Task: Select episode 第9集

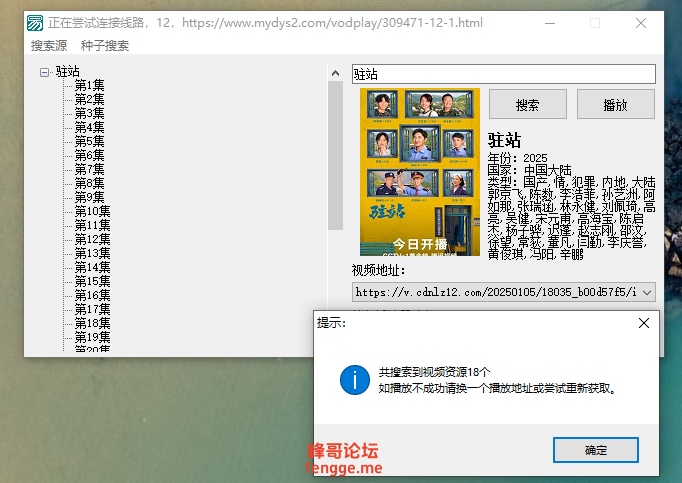Action: tap(89, 197)
